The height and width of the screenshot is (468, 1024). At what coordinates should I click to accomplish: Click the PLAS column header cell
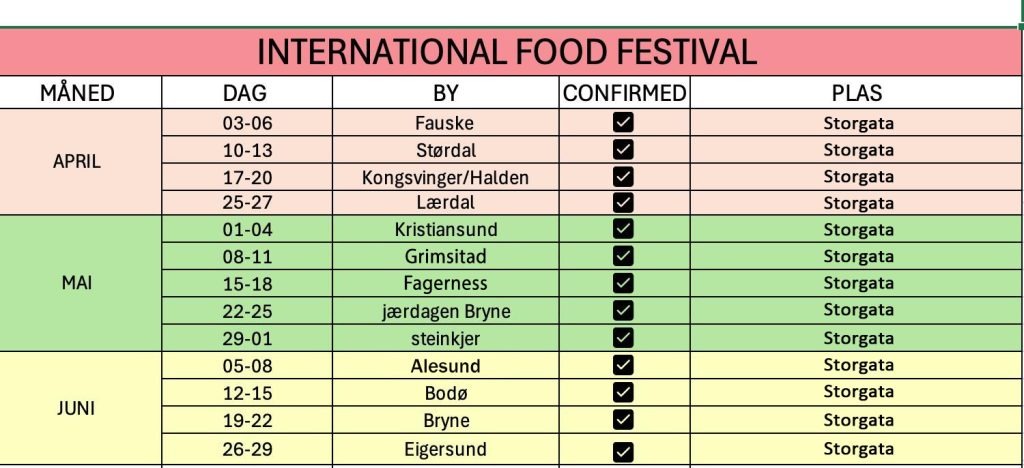pos(857,93)
